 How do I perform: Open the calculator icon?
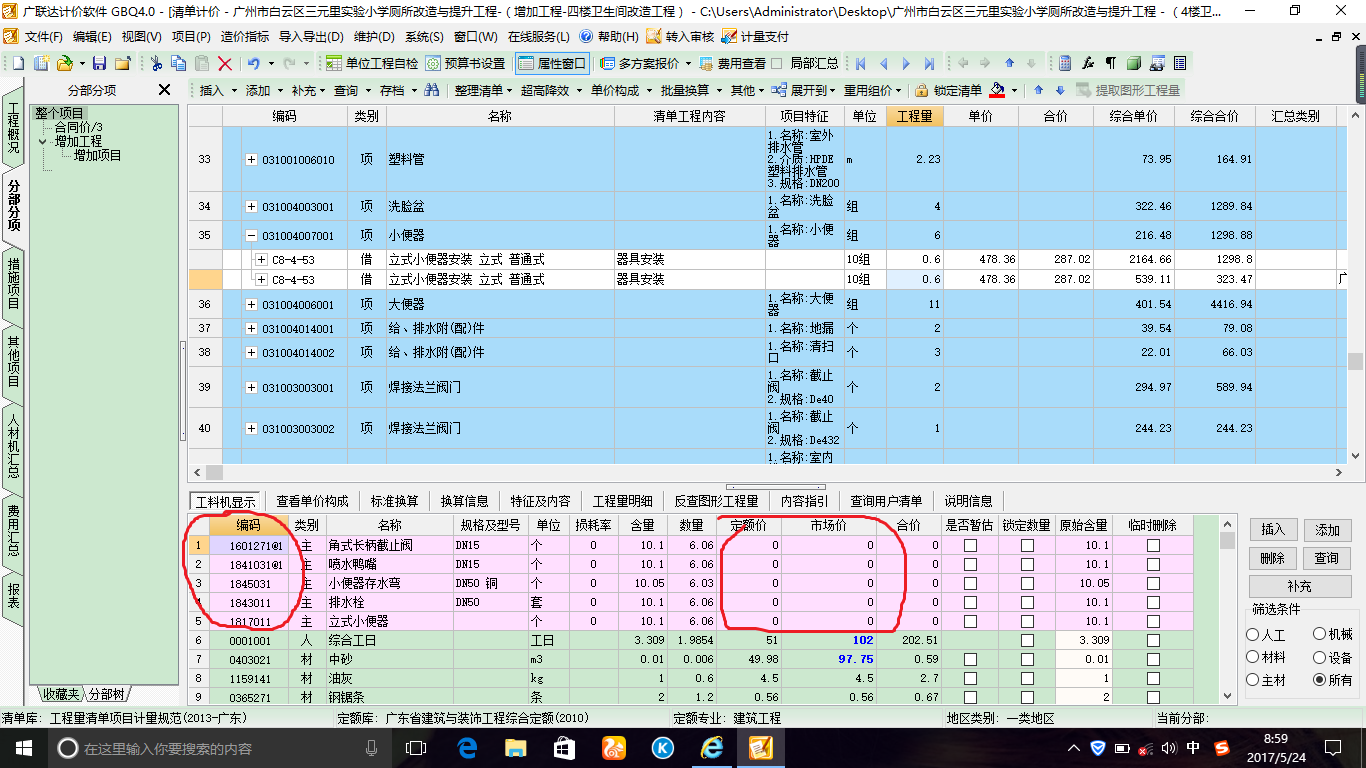[1065, 63]
